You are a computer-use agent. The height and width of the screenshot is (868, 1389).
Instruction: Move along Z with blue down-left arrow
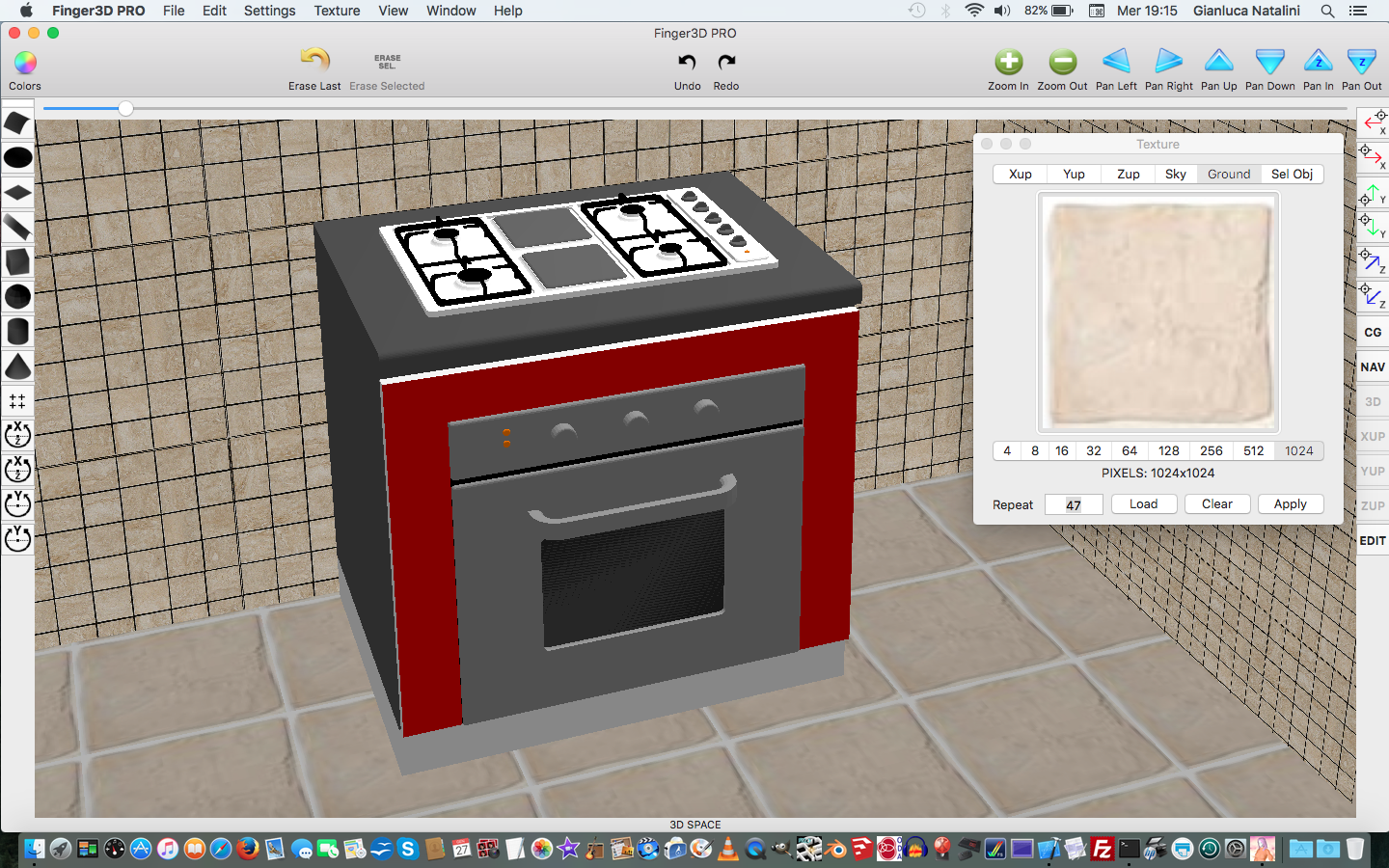(1374, 296)
